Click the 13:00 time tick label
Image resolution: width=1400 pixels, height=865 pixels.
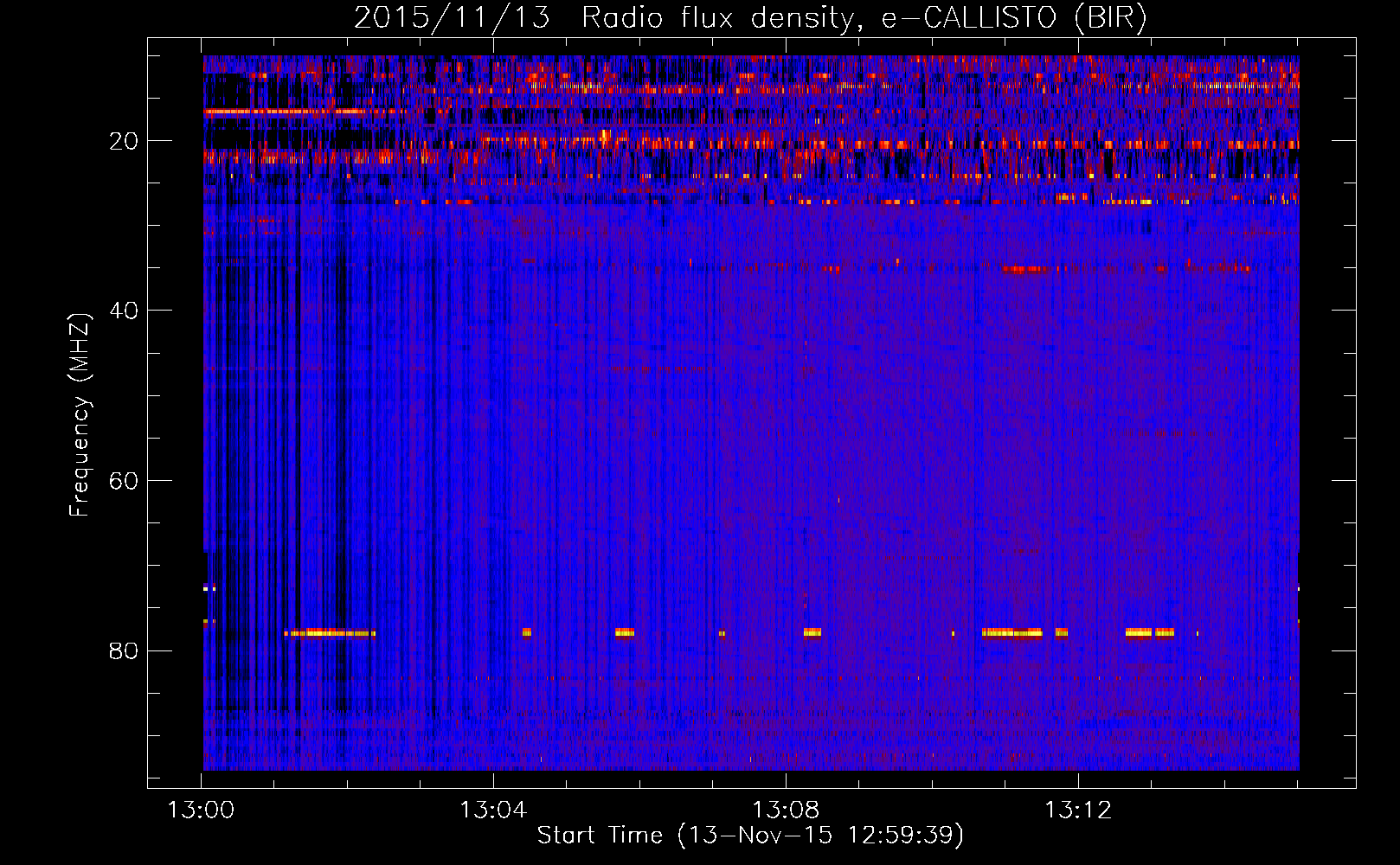pyautogui.click(x=201, y=811)
